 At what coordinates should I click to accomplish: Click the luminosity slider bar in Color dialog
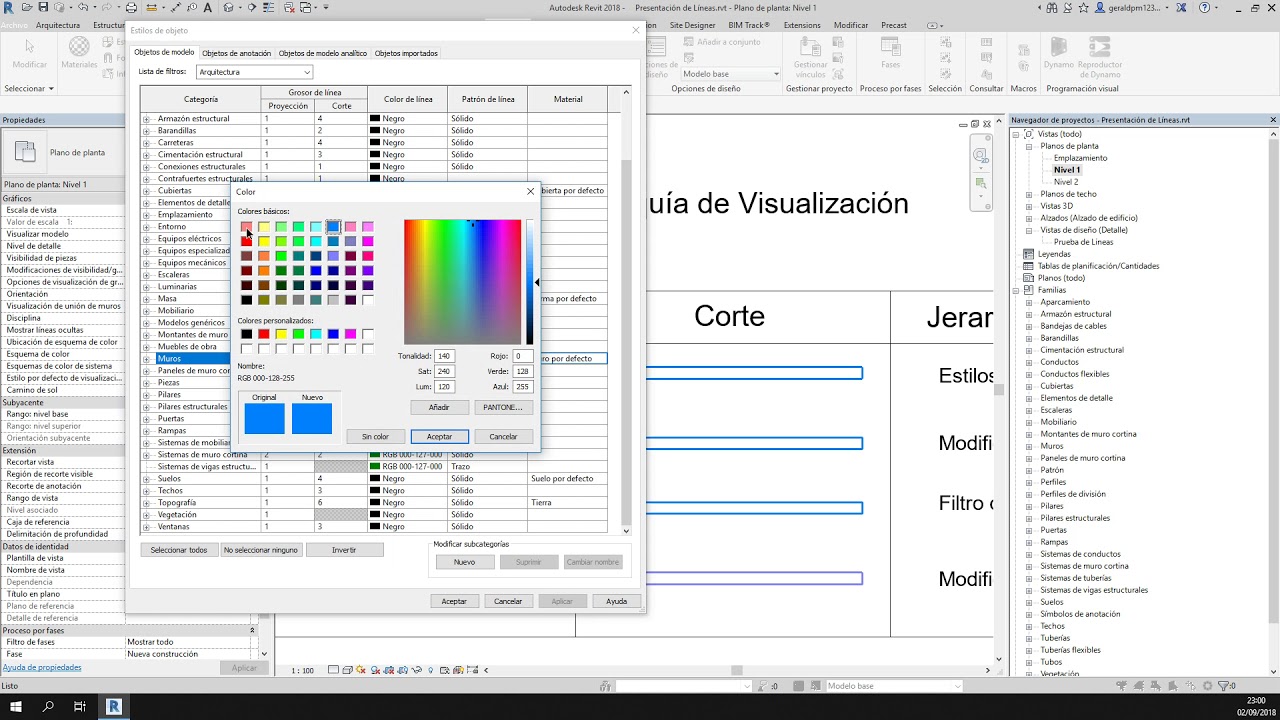(530, 282)
